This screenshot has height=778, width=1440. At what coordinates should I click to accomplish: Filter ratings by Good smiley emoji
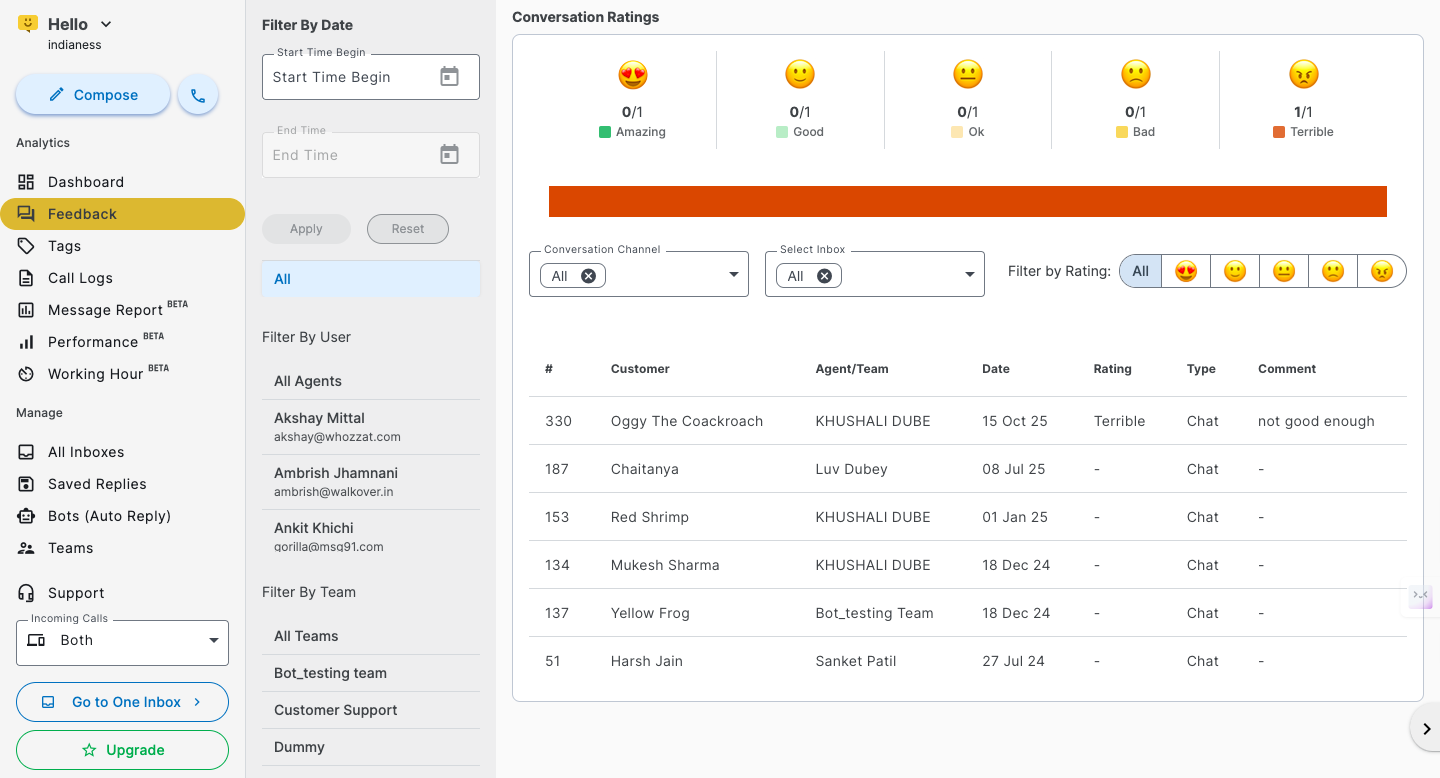(1235, 271)
